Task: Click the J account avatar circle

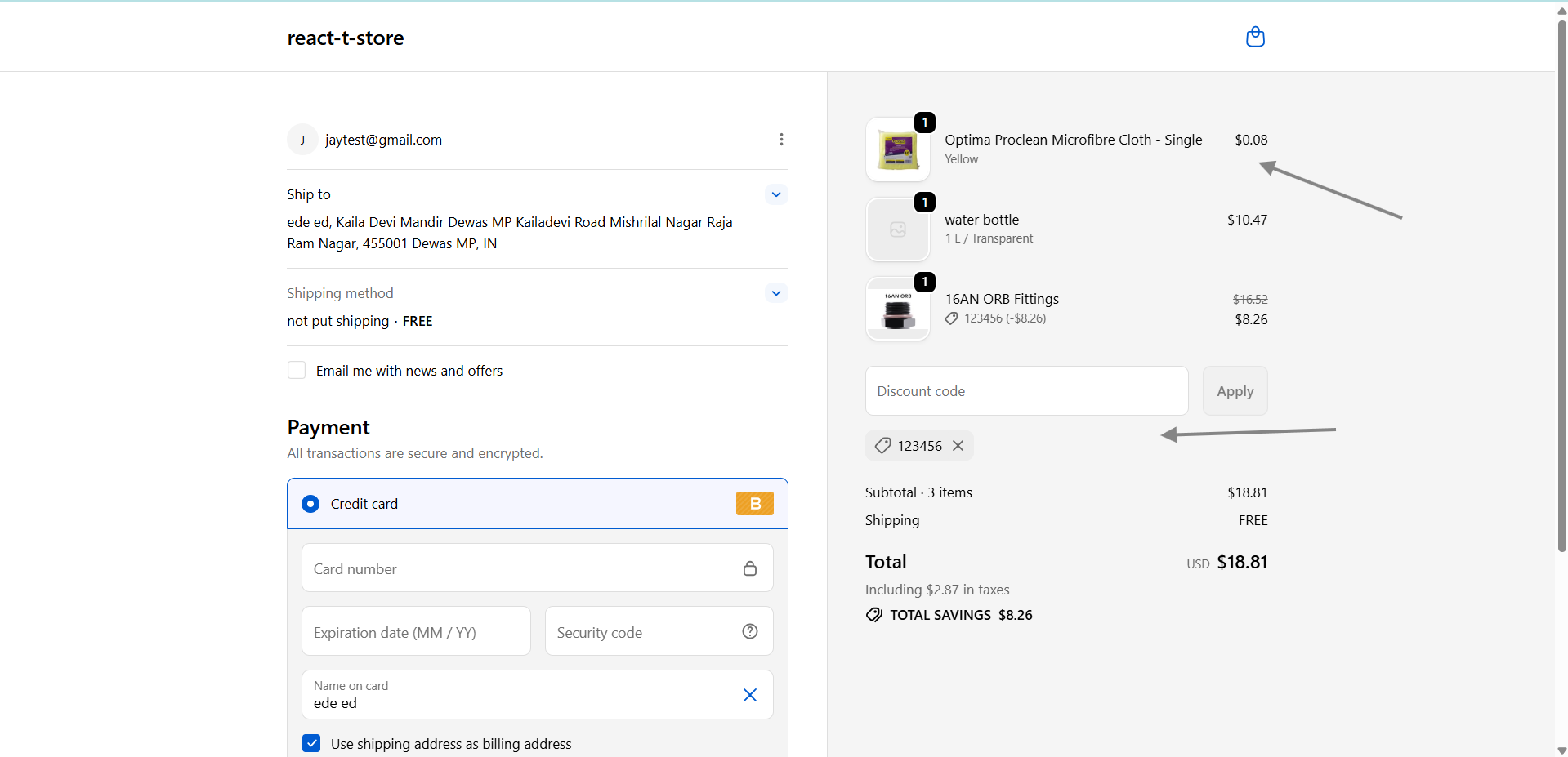Action: coord(302,140)
